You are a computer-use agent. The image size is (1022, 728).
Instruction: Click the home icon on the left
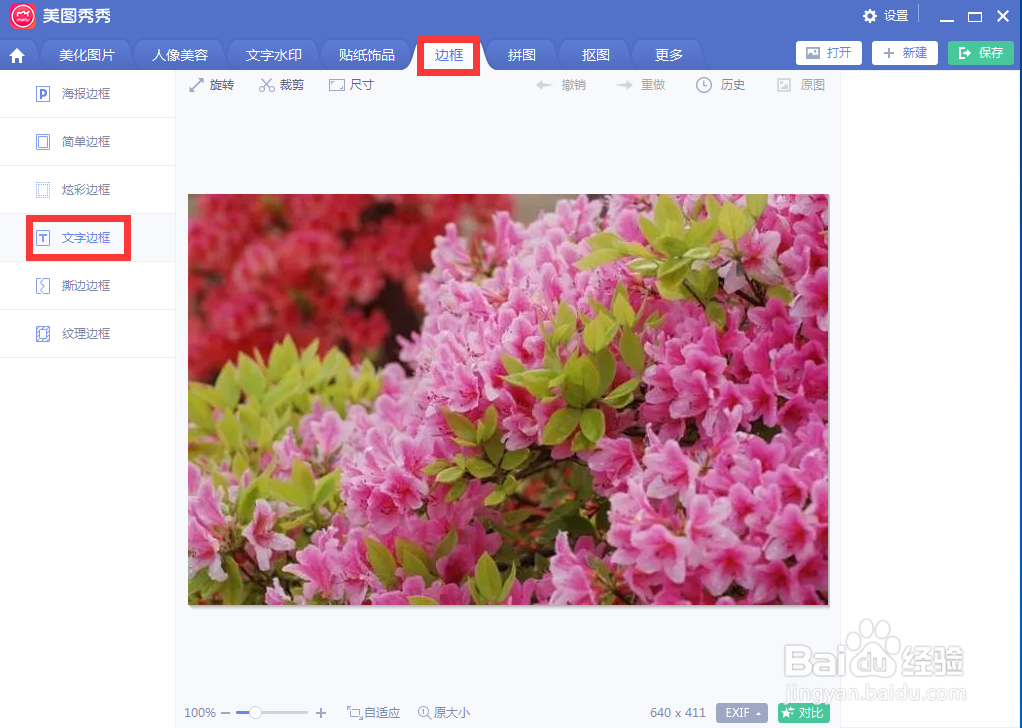(x=18, y=54)
